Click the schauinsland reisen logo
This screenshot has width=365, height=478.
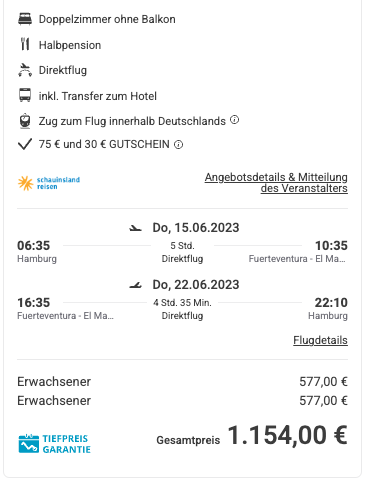[49, 183]
